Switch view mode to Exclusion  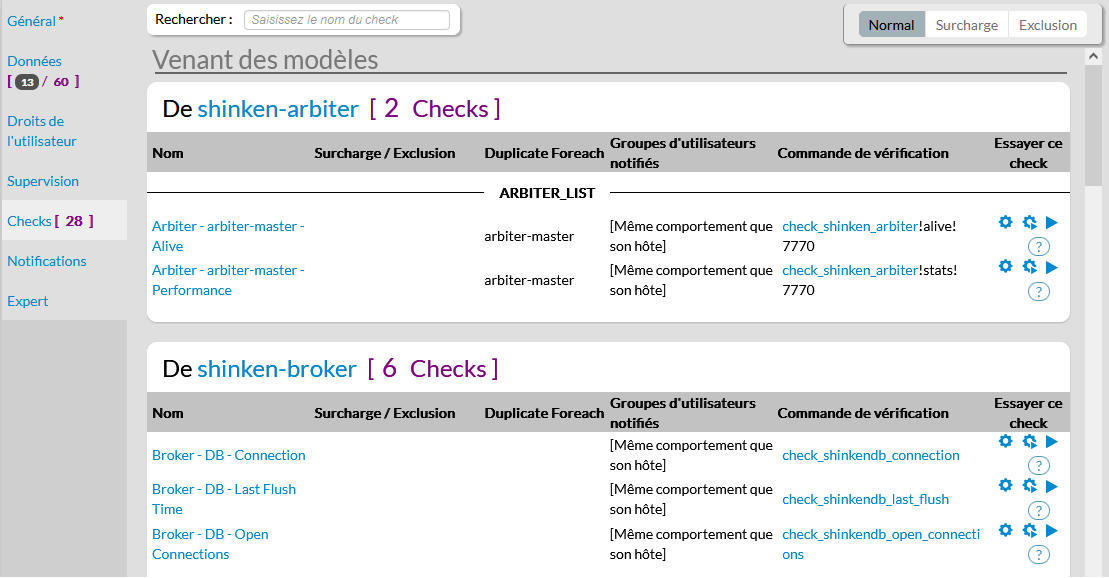point(1047,25)
